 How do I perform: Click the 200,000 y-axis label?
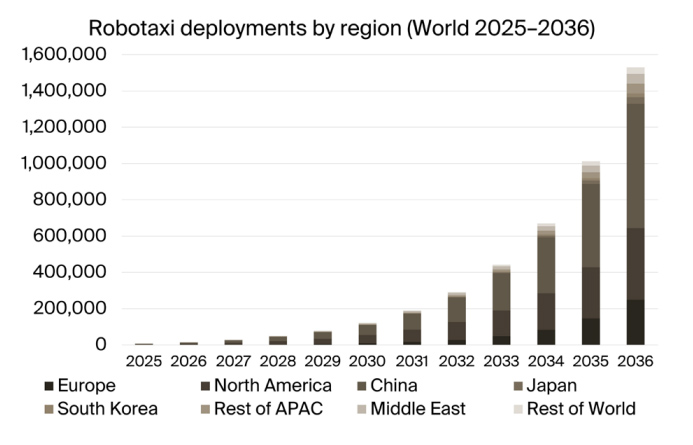click(70, 308)
